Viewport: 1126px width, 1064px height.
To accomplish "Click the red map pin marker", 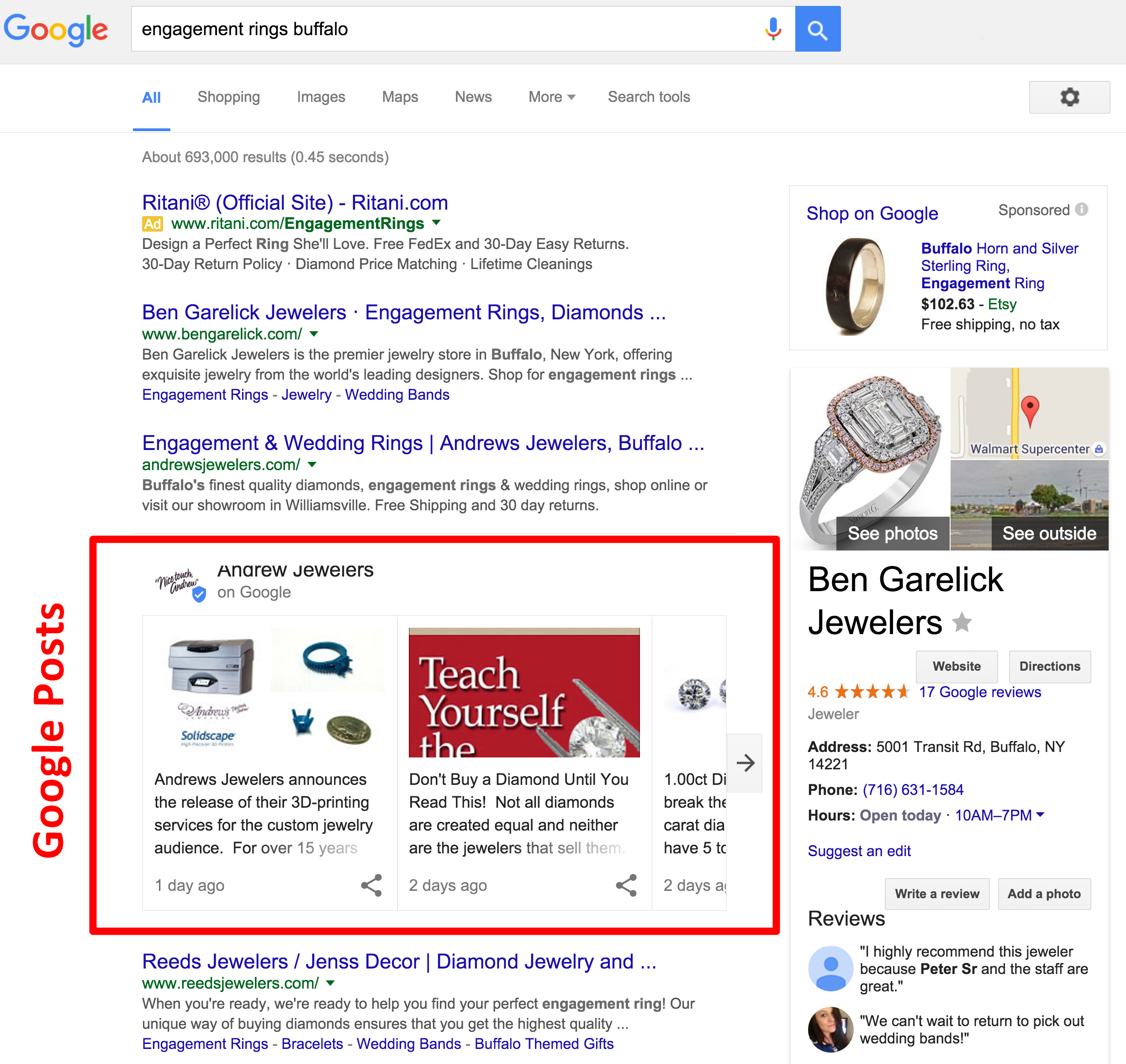I will pyautogui.click(x=1030, y=411).
